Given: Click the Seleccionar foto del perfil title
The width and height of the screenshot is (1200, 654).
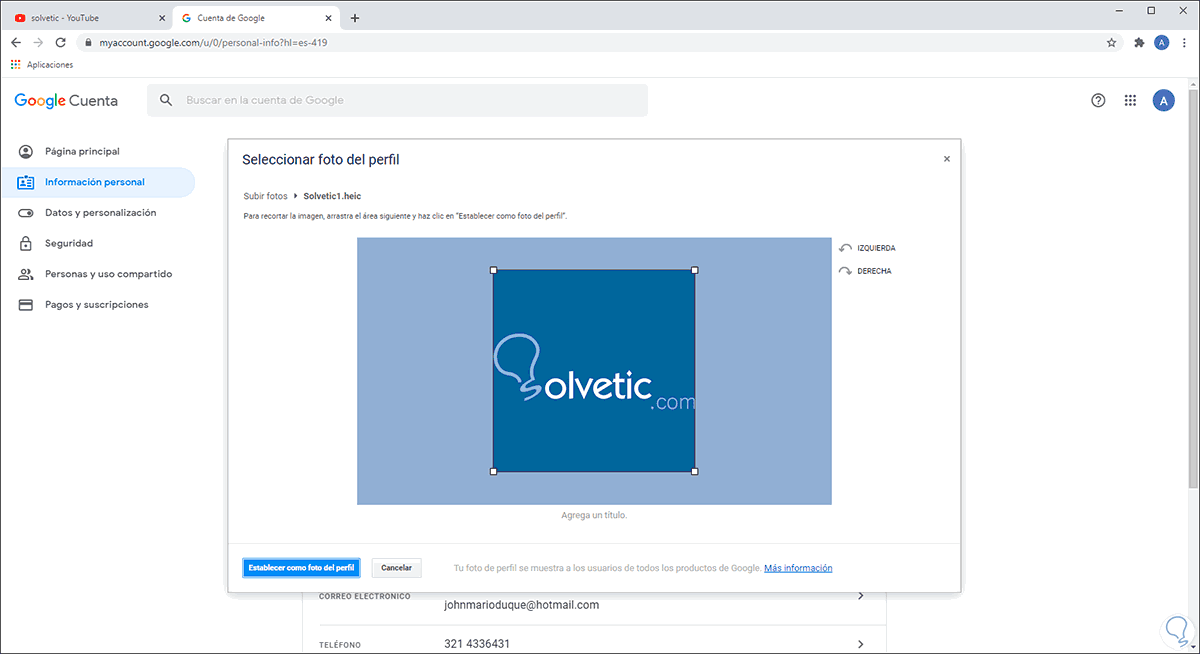Looking at the screenshot, I should (321, 160).
